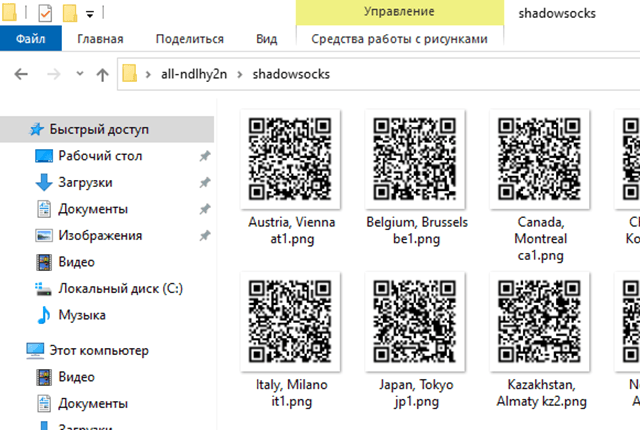640x430 pixels.
Task: Select the Austria, Vienna at1.png thumbnail
Action: point(291,158)
